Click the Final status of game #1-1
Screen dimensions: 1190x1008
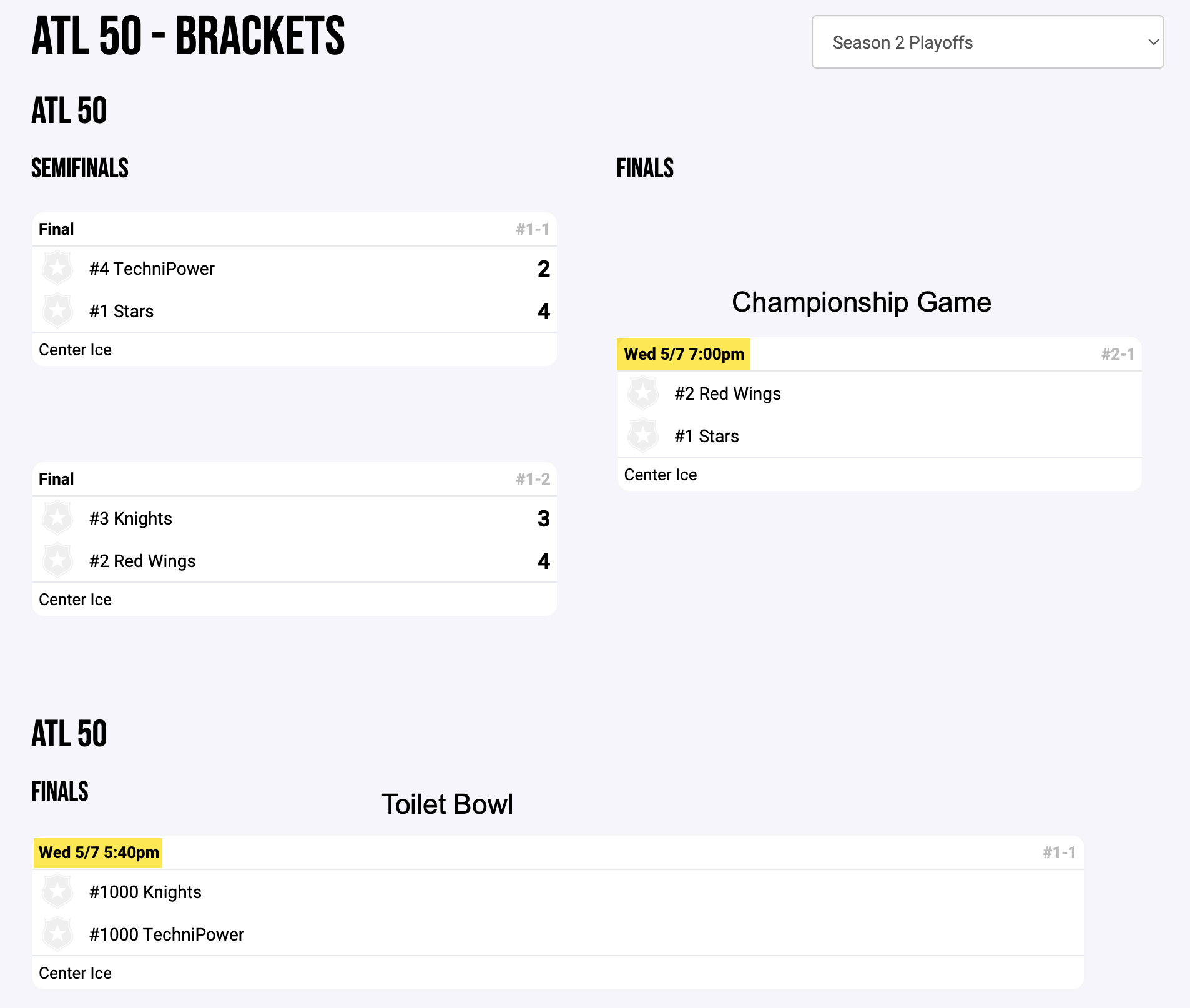(56, 229)
